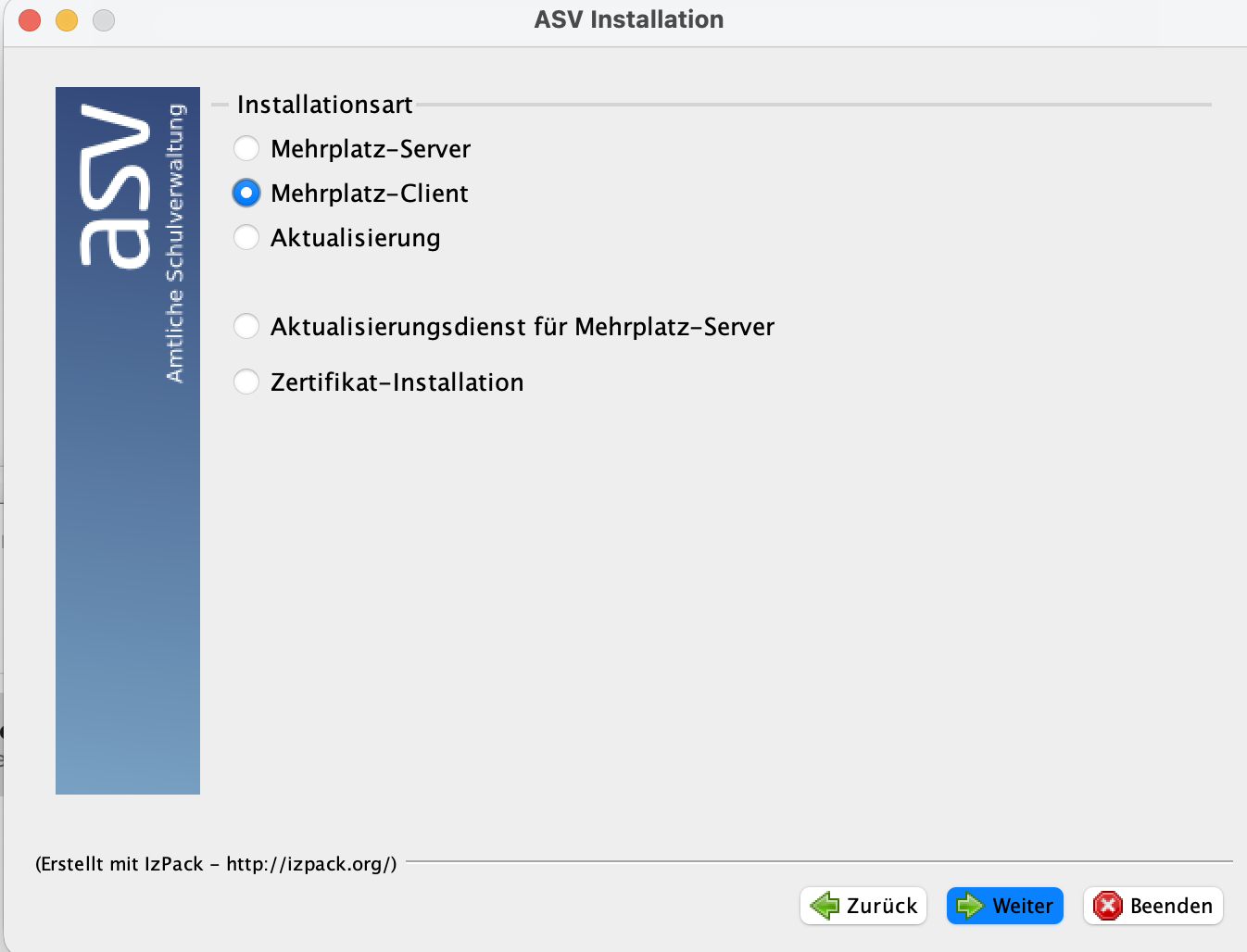Close the ASV Installation window

tap(30, 19)
